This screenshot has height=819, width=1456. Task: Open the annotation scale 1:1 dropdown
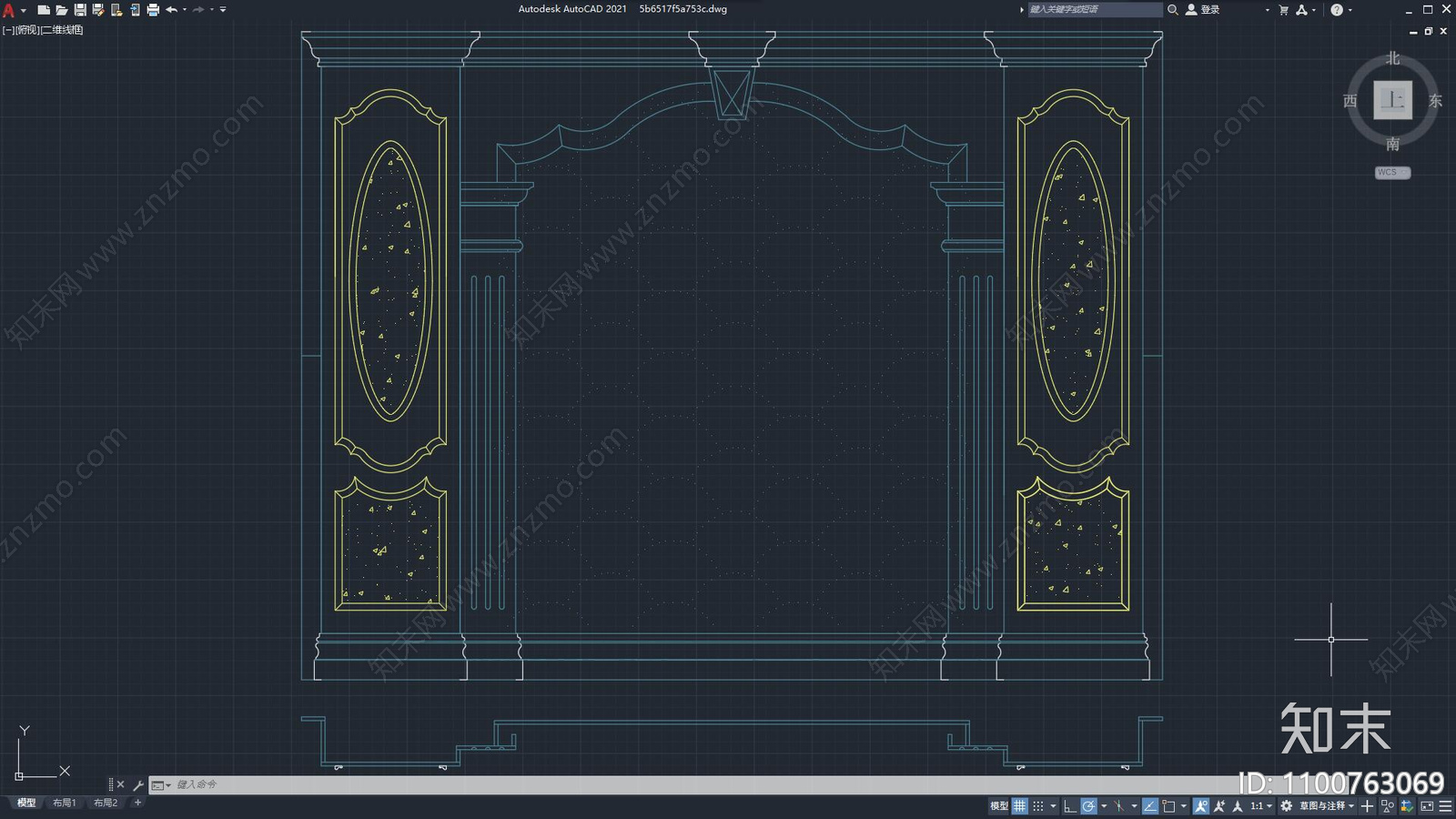pos(1260,806)
